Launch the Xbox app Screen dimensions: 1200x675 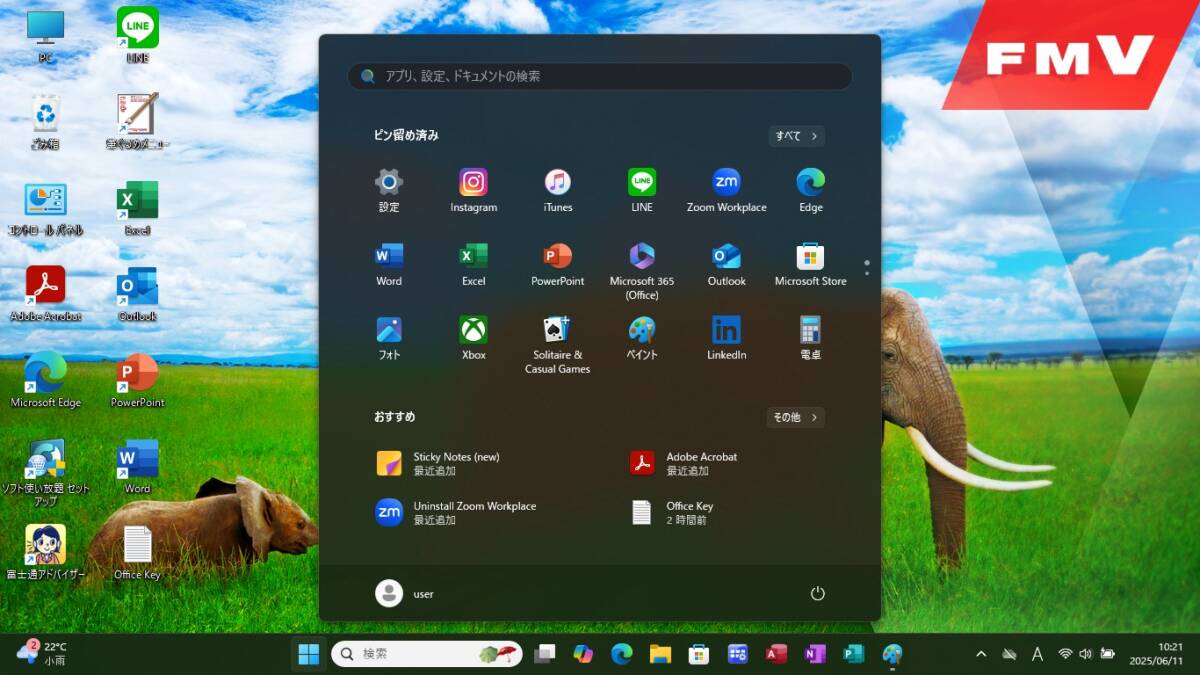pyautogui.click(x=473, y=338)
